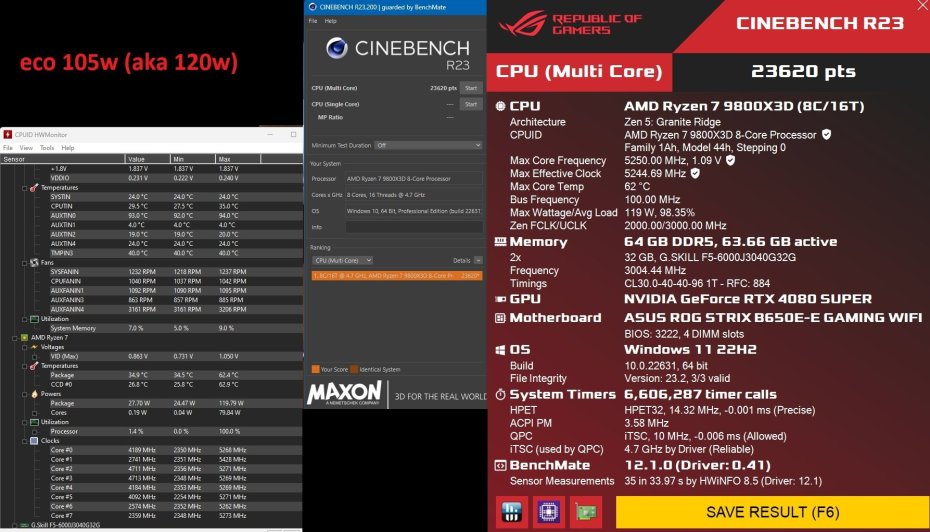
Task: Collapse the Utilization node above System Memory
Action: (24, 319)
